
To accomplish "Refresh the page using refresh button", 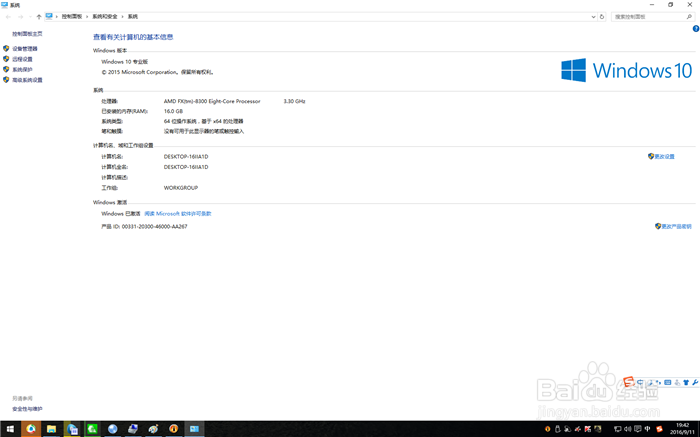I will [602, 17].
